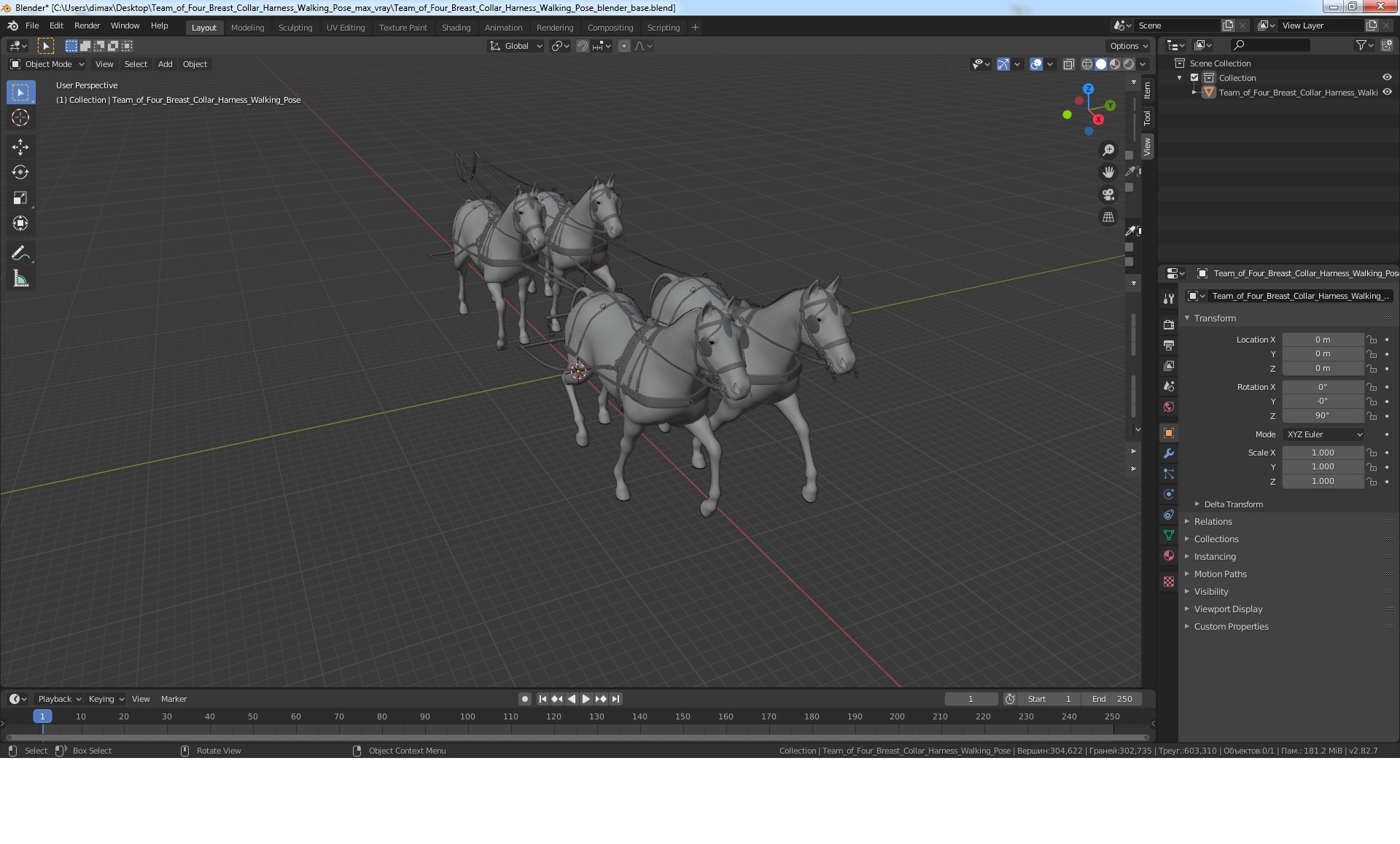Screen dimensions: 1400x844
Task: Switch to the Shading workspace tab
Action: (x=456, y=28)
